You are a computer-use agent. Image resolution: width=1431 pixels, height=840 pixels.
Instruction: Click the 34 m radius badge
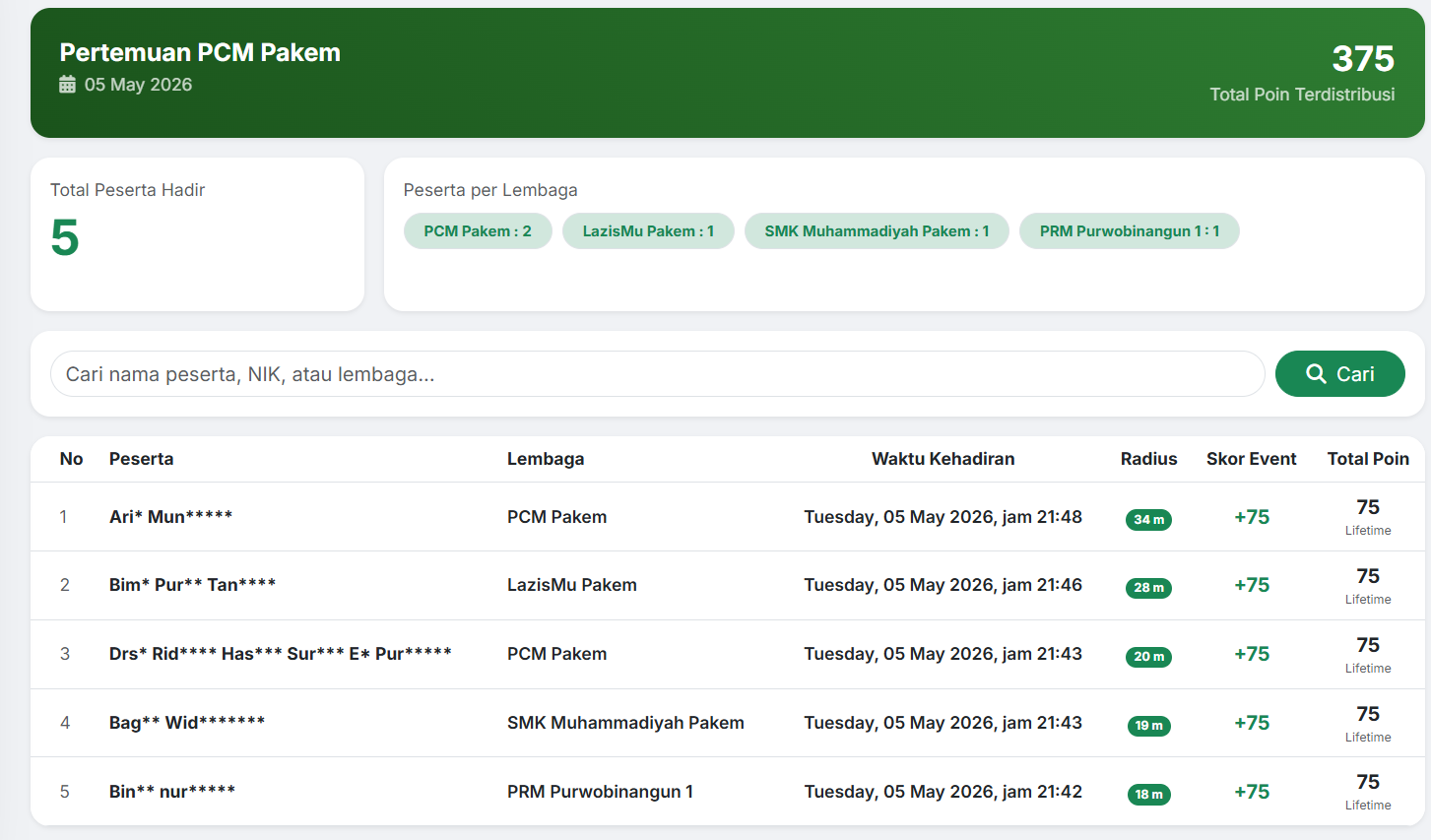(x=1148, y=519)
